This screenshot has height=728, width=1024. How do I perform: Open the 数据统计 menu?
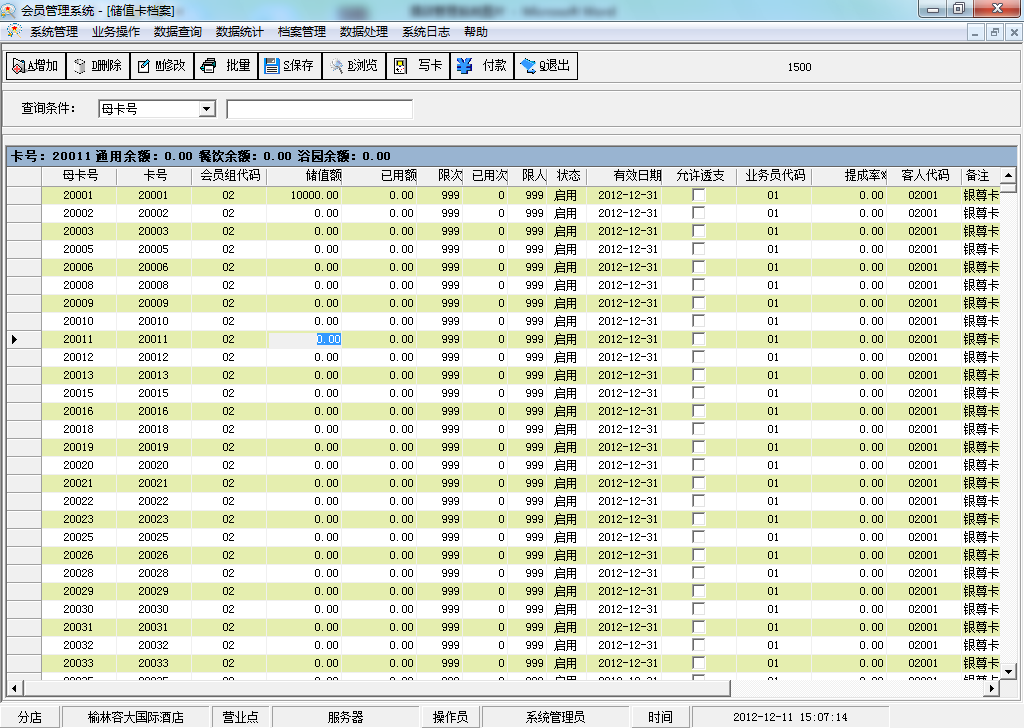[x=239, y=32]
